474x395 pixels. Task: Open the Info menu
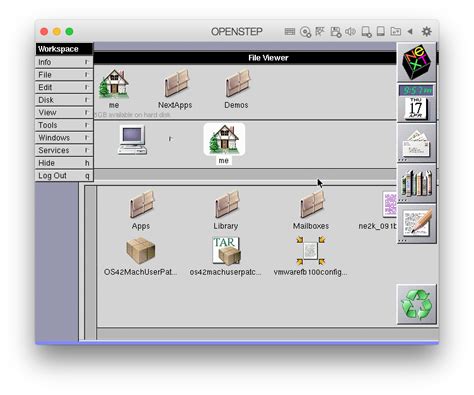click(64, 62)
